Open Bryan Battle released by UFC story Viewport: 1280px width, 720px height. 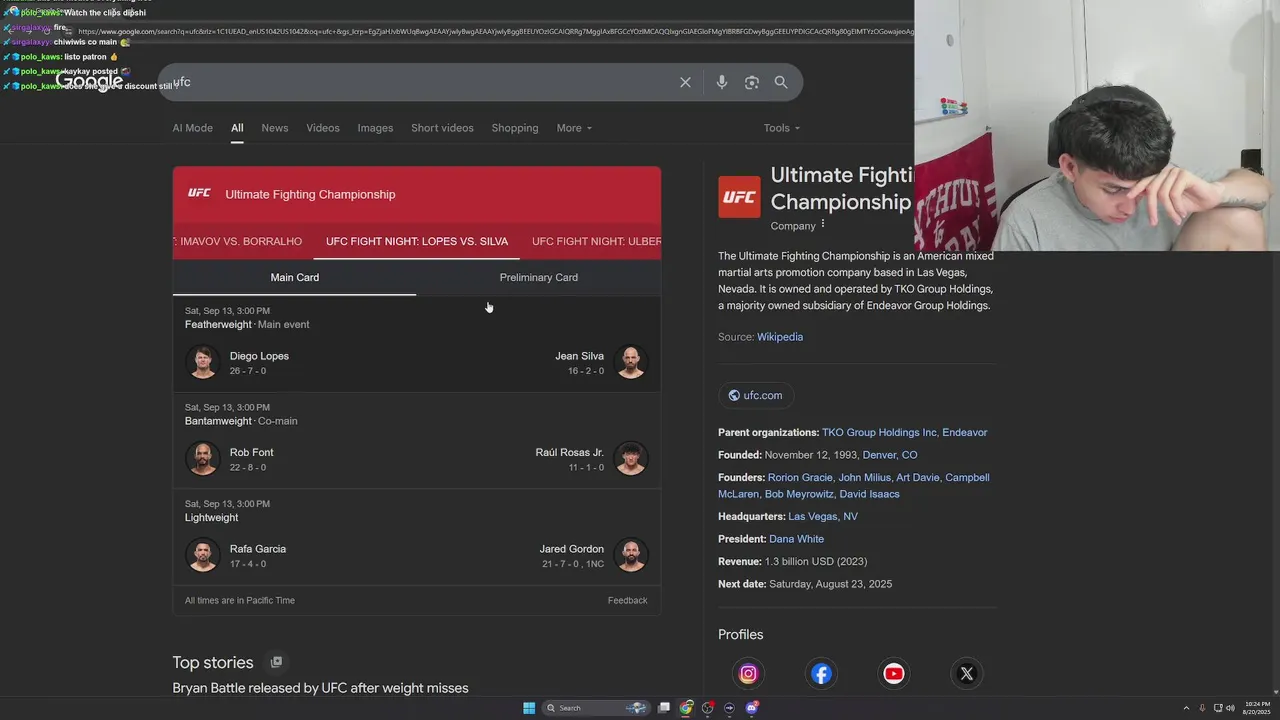point(320,688)
